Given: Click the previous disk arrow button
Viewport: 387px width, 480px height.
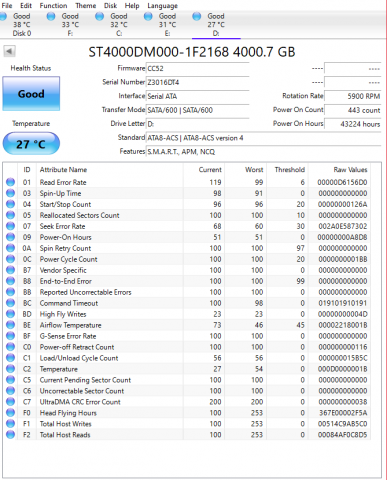Looking at the screenshot, I should pyautogui.click(x=9, y=51).
